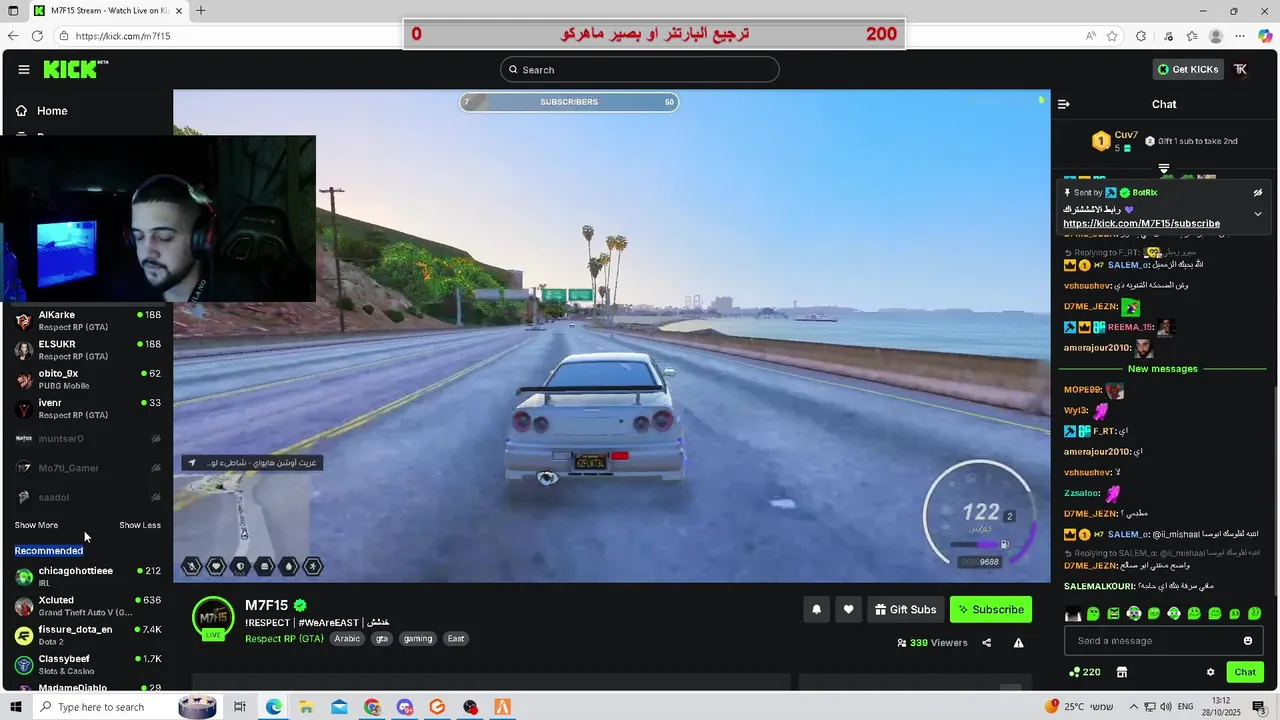The height and width of the screenshot is (720, 1280).
Task: Open obito_9x channel in sidebar
Action: click(x=88, y=379)
